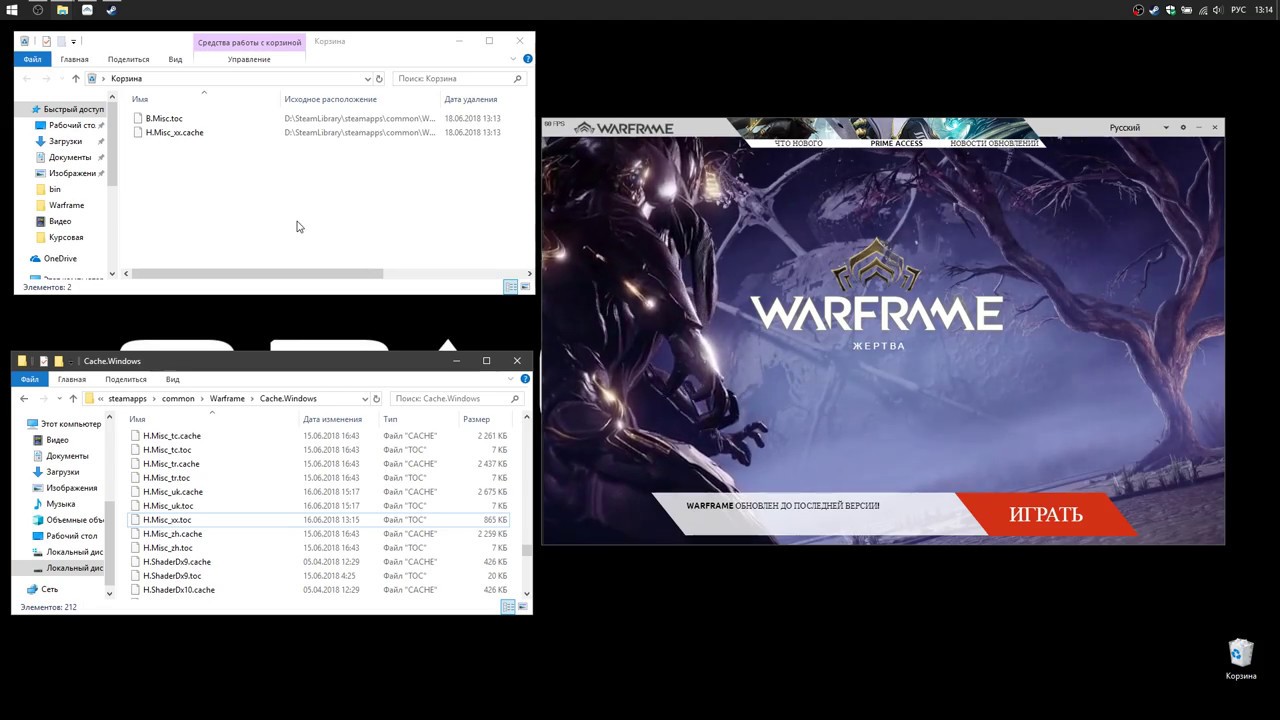Open recent locations dropdown in Cache.Windows
This screenshot has width=1280, height=720.
58,398
